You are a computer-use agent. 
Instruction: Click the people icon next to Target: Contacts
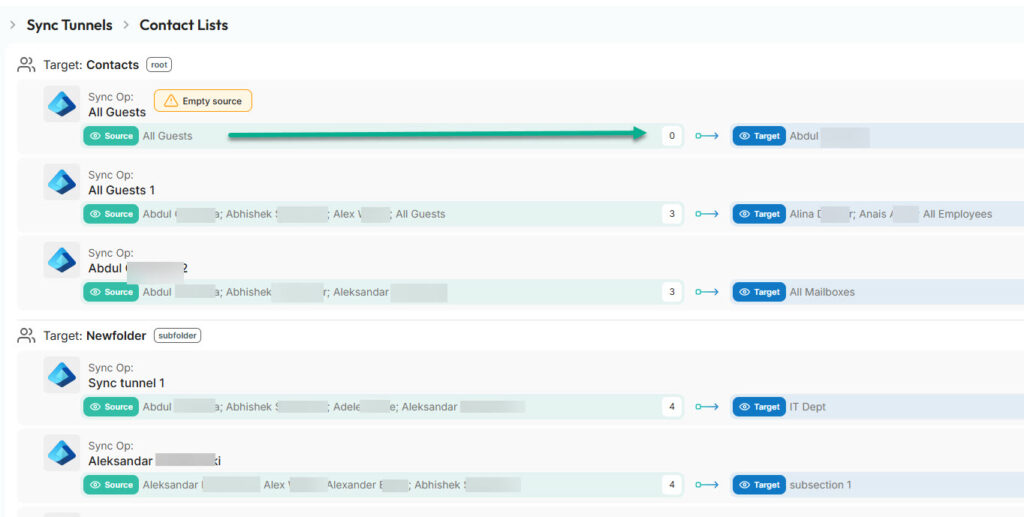(27, 65)
